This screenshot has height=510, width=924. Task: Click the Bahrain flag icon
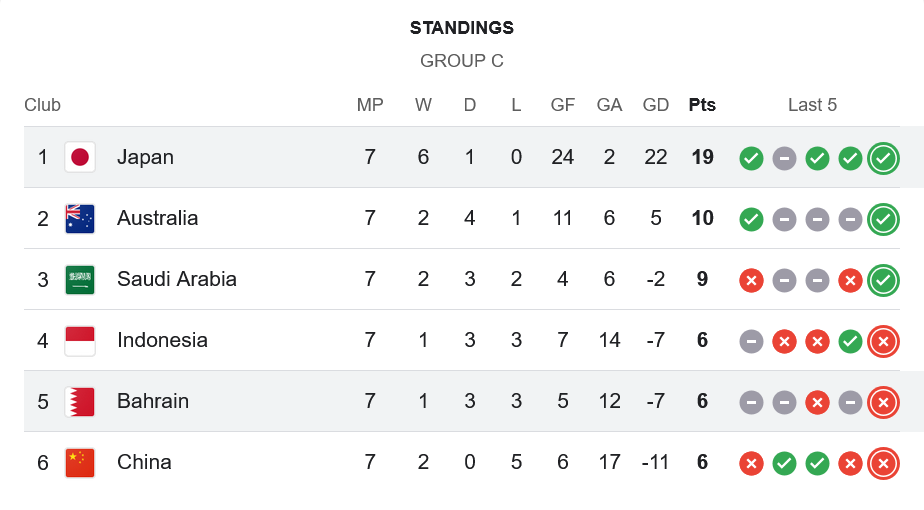[80, 401]
